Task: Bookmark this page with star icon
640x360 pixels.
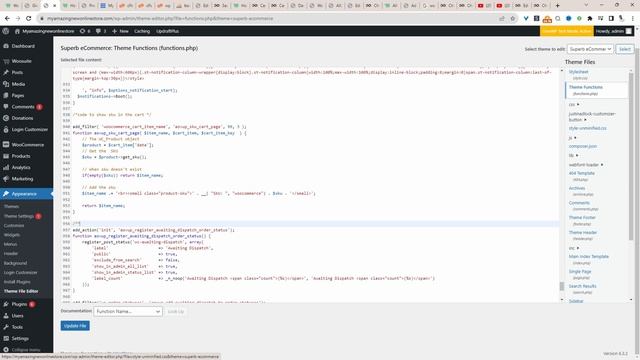Action: [513, 18]
